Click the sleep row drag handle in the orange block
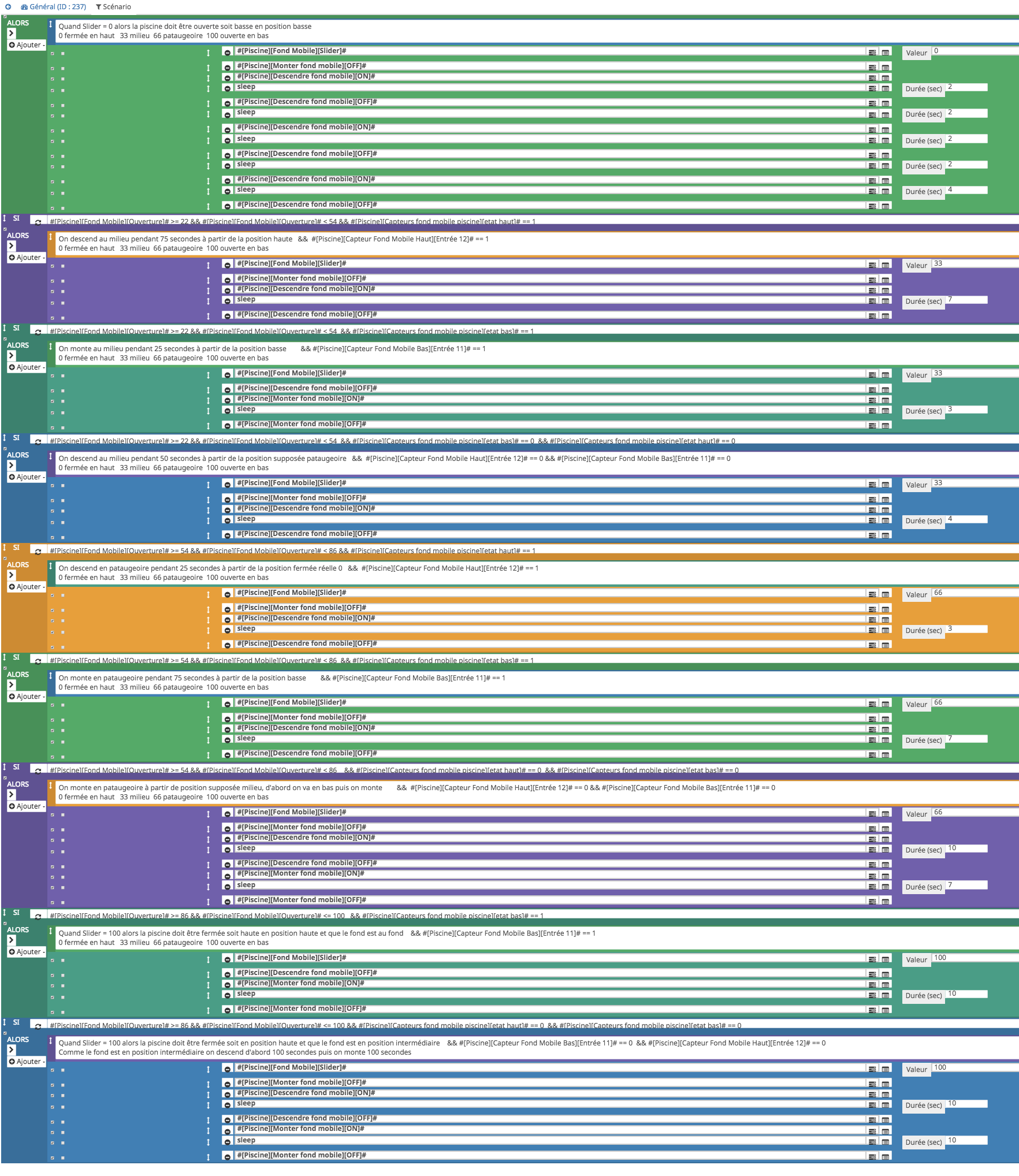This screenshot has width=1019, height=1176. tap(209, 631)
